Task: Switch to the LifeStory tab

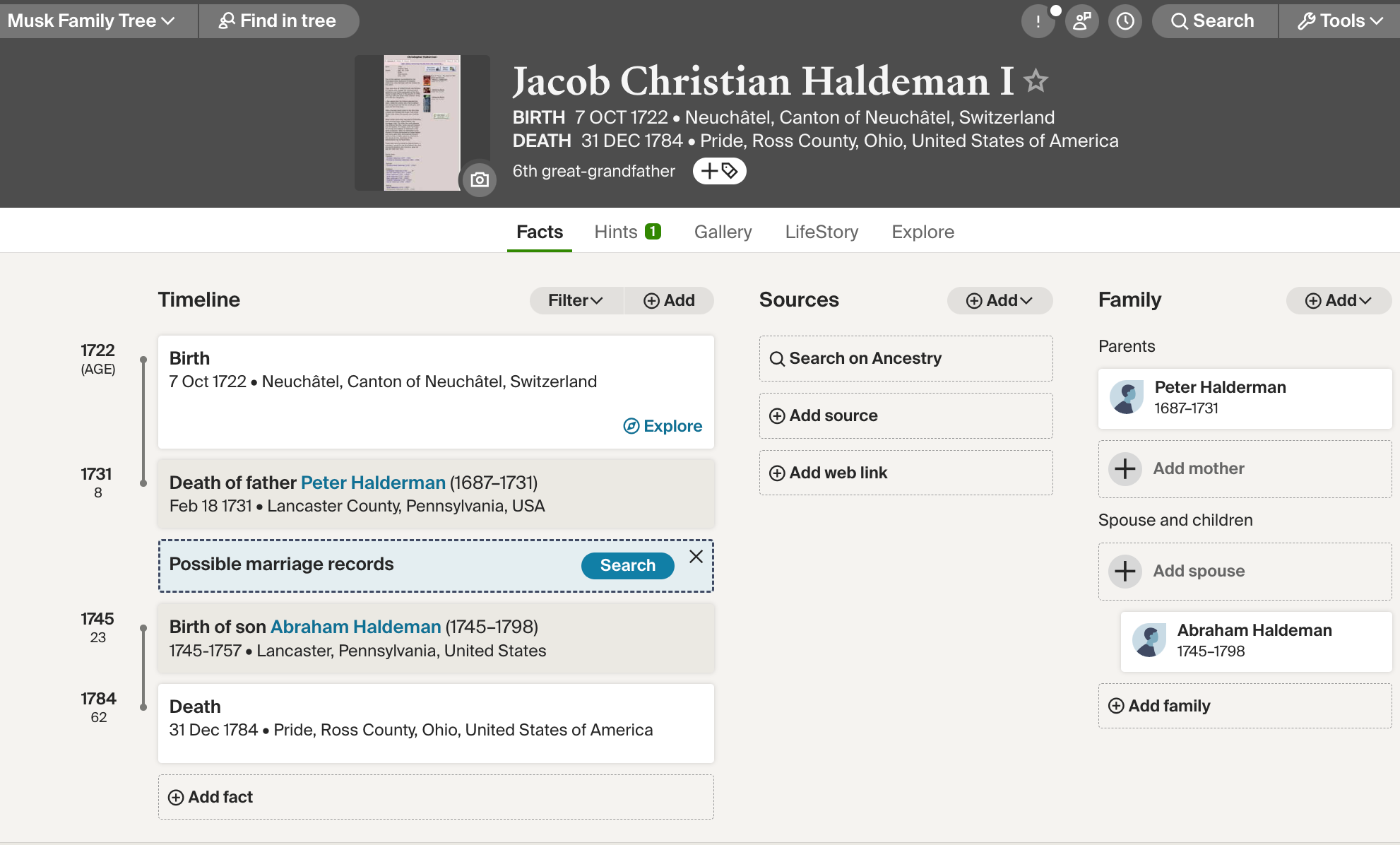Action: [x=821, y=232]
